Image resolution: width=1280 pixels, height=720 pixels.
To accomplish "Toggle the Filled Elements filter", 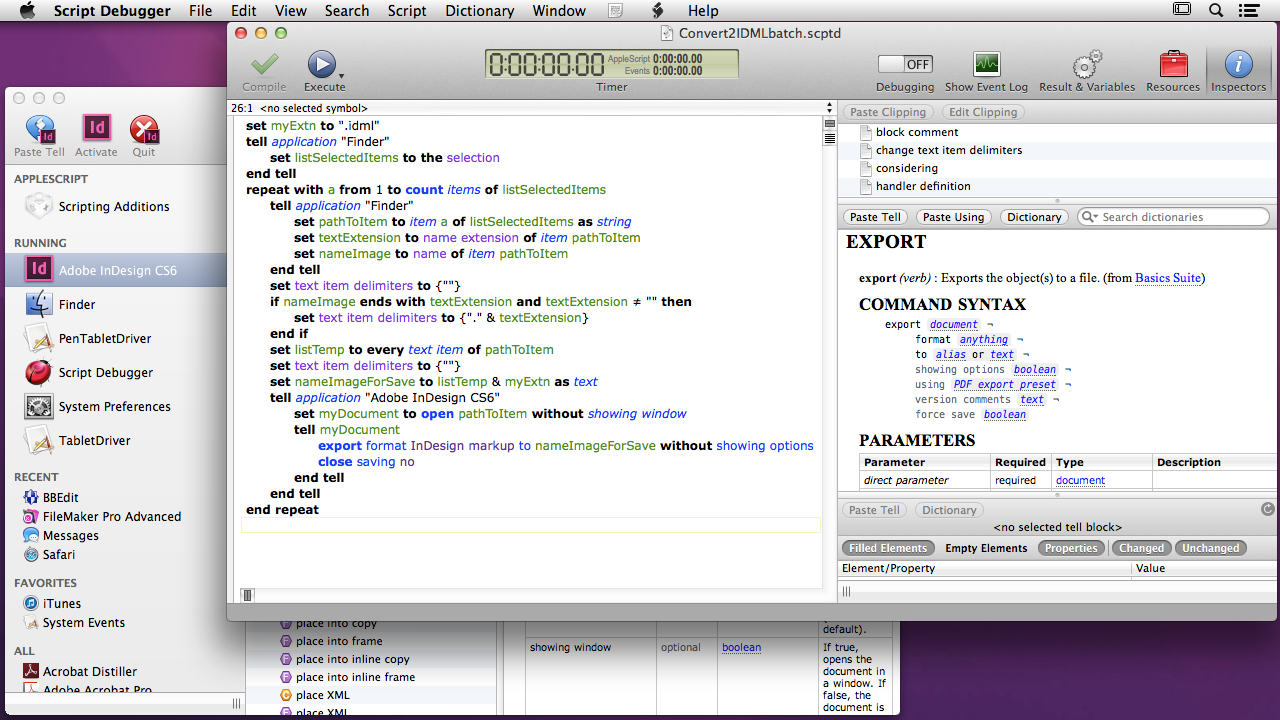I will pyautogui.click(x=888, y=548).
